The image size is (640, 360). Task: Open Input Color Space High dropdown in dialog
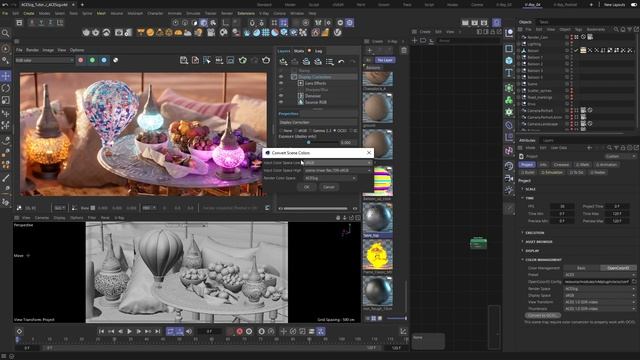338,170
